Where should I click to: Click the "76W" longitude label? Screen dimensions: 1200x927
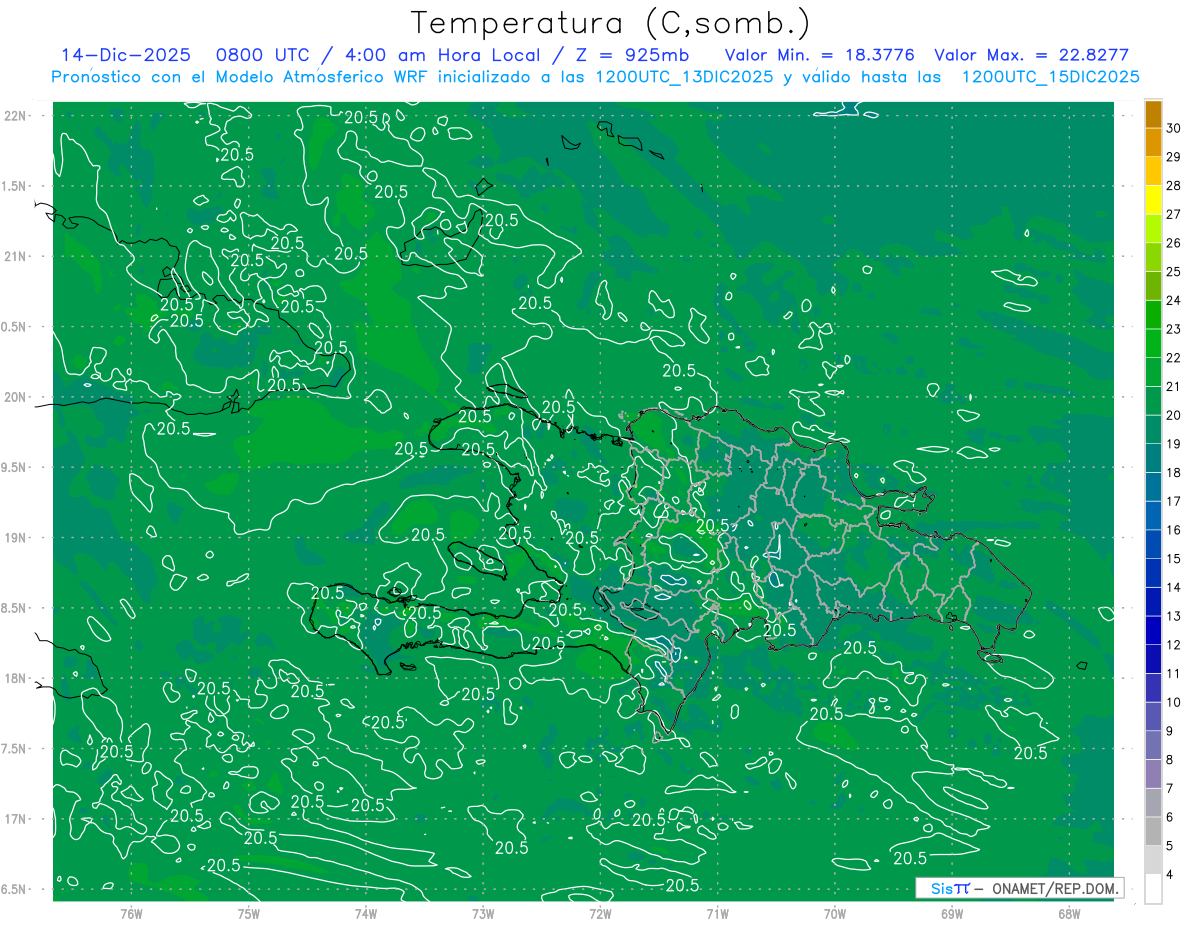pyautogui.click(x=131, y=914)
